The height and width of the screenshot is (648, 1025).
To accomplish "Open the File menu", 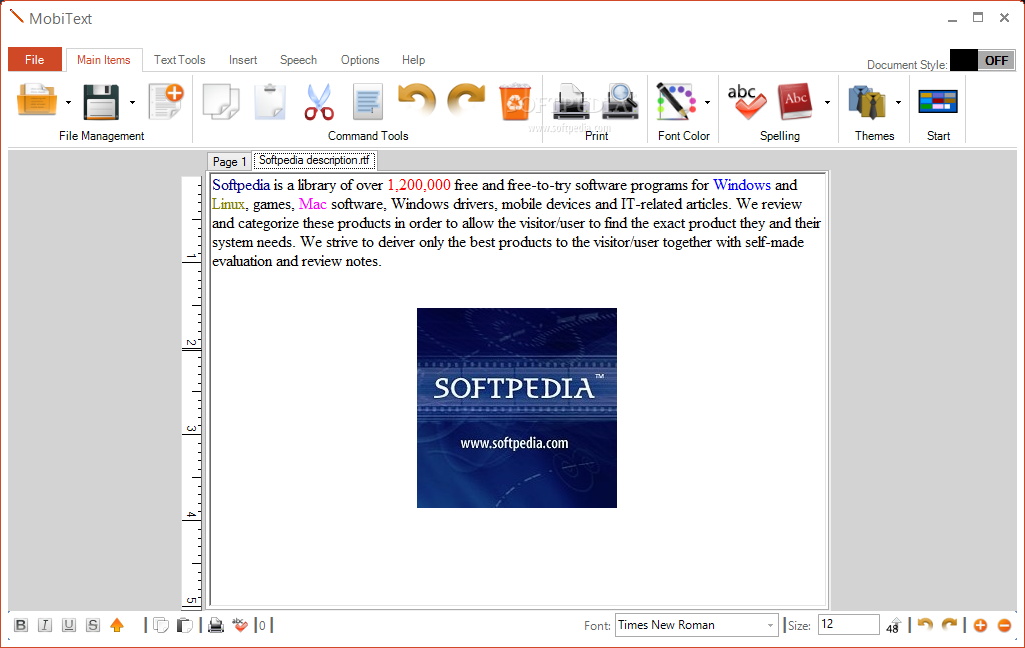I will (x=35, y=60).
